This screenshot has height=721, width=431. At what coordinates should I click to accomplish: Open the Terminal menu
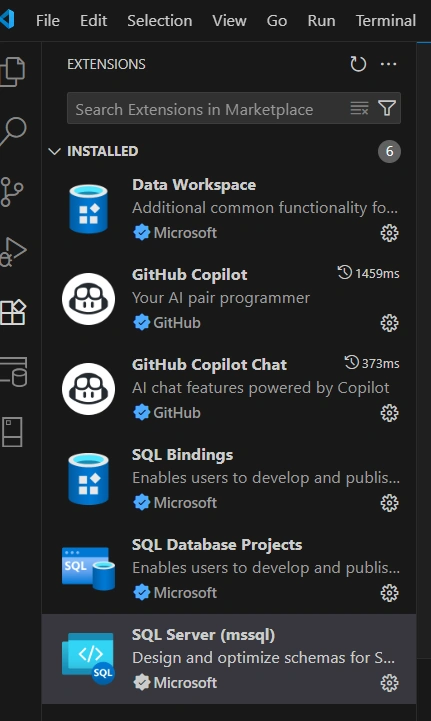pos(385,21)
